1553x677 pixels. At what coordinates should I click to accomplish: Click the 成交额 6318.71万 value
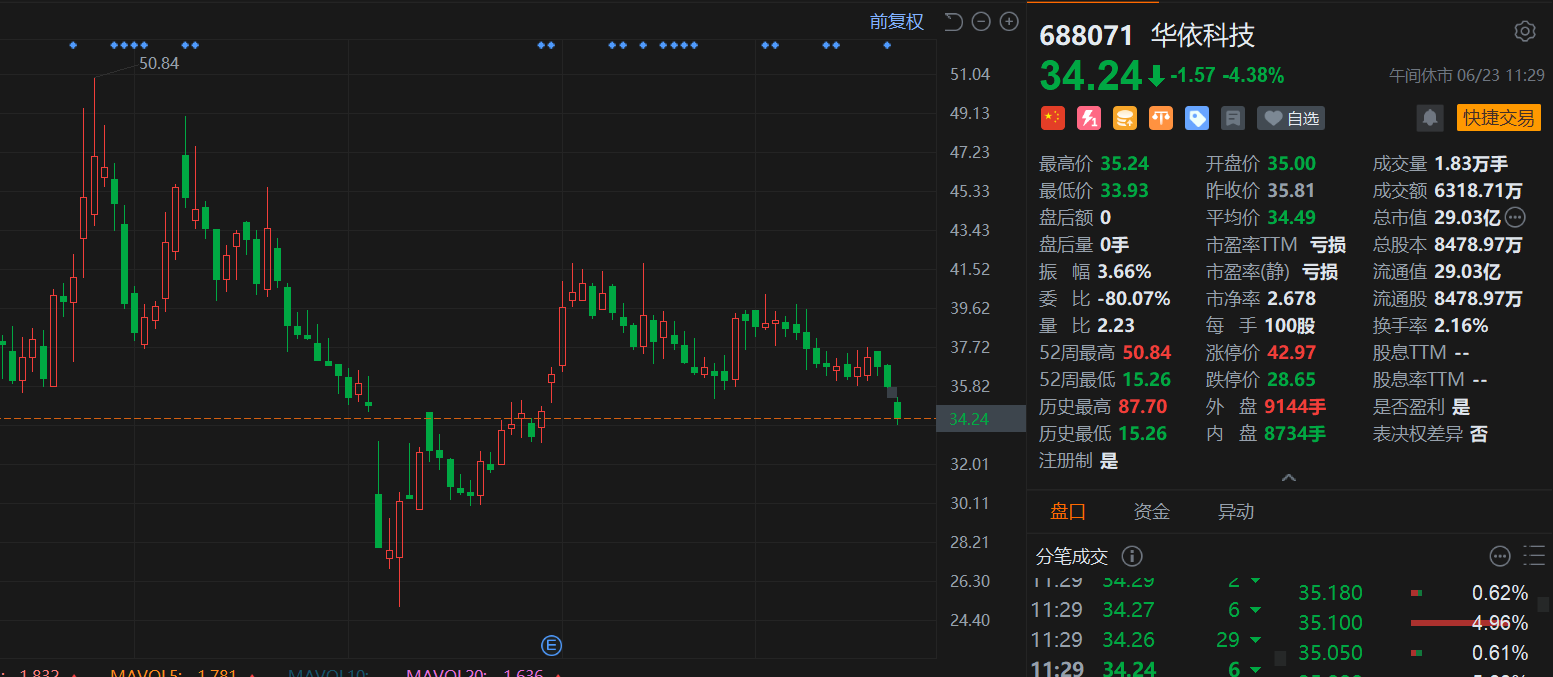(1478, 191)
